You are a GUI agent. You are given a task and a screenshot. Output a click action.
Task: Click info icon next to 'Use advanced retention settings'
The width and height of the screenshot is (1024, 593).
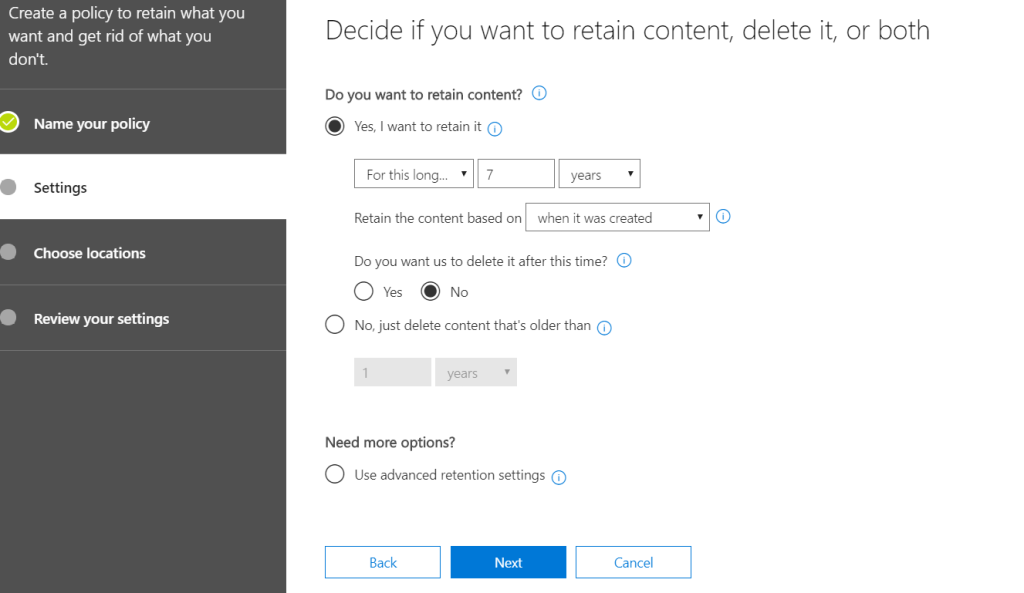pyautogui.click(x=559, y=477)
